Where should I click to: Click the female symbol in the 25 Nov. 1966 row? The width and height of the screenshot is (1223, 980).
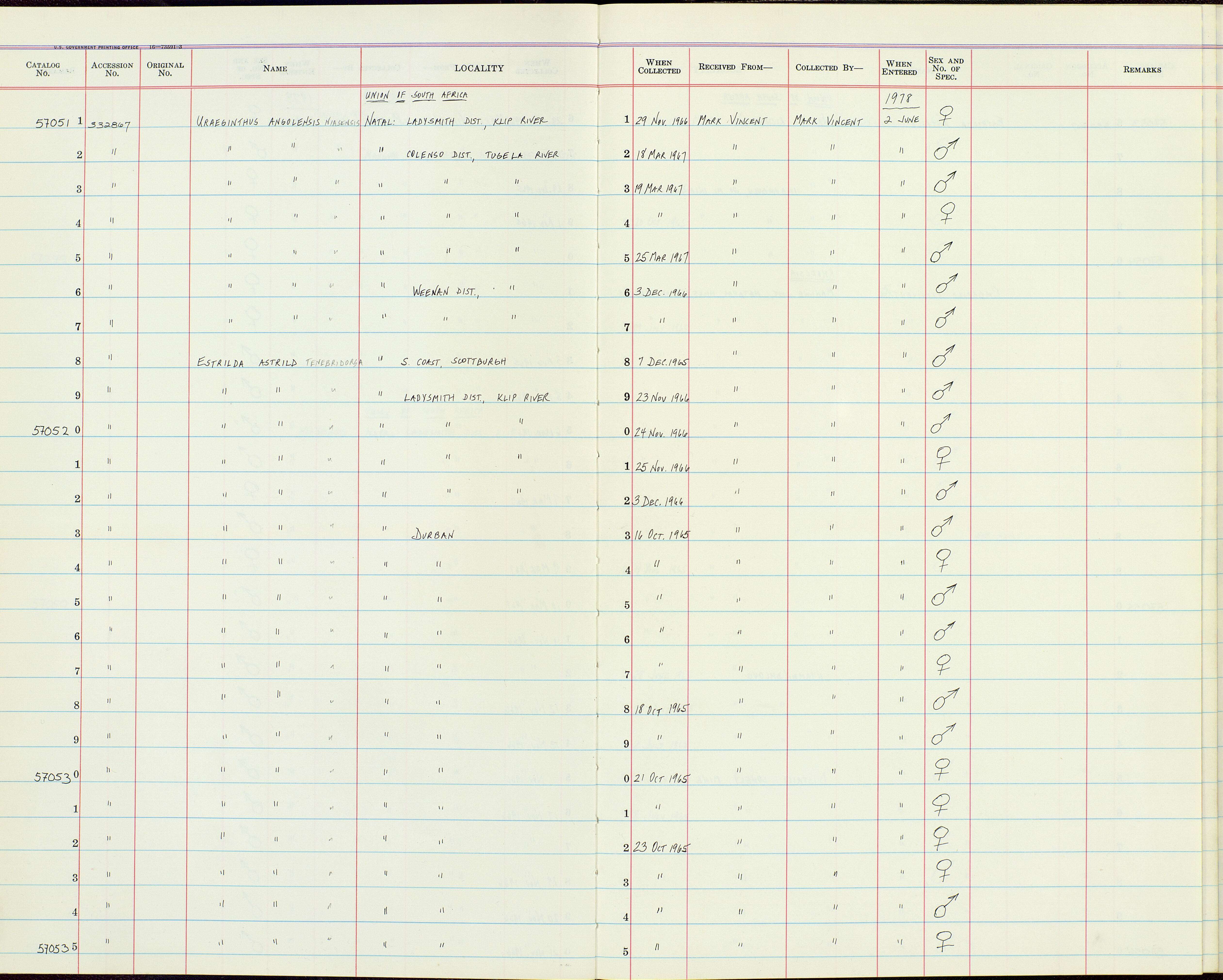[943, 458]
